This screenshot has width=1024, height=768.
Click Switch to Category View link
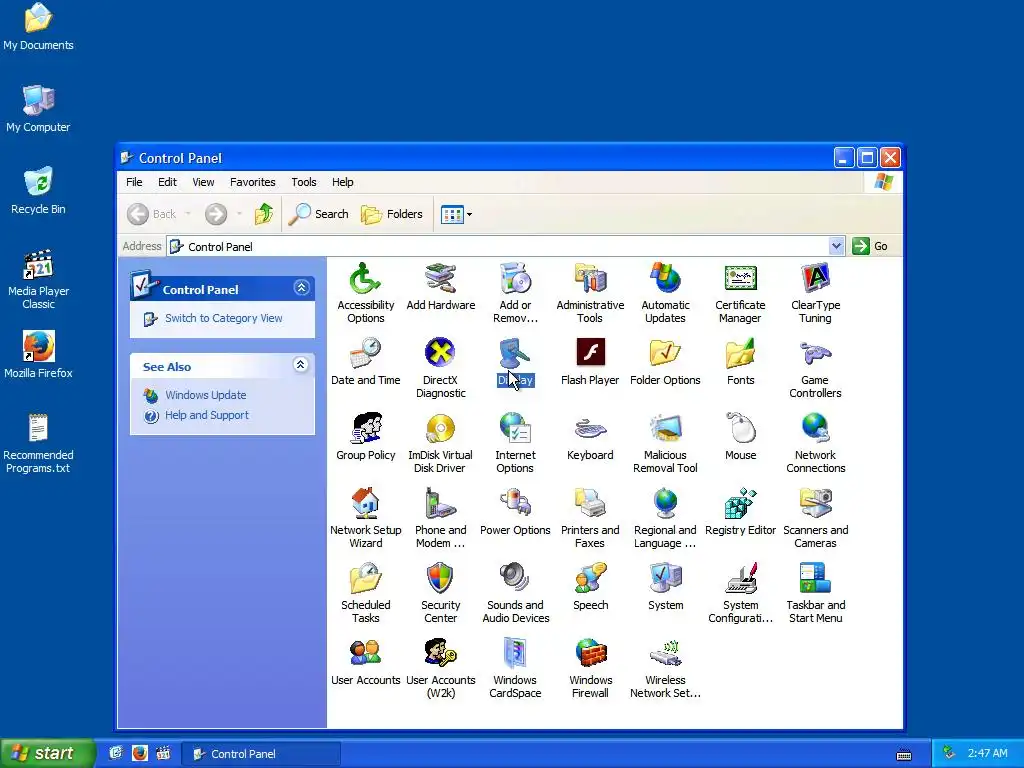pyautogui.click(x=223, y=318)
